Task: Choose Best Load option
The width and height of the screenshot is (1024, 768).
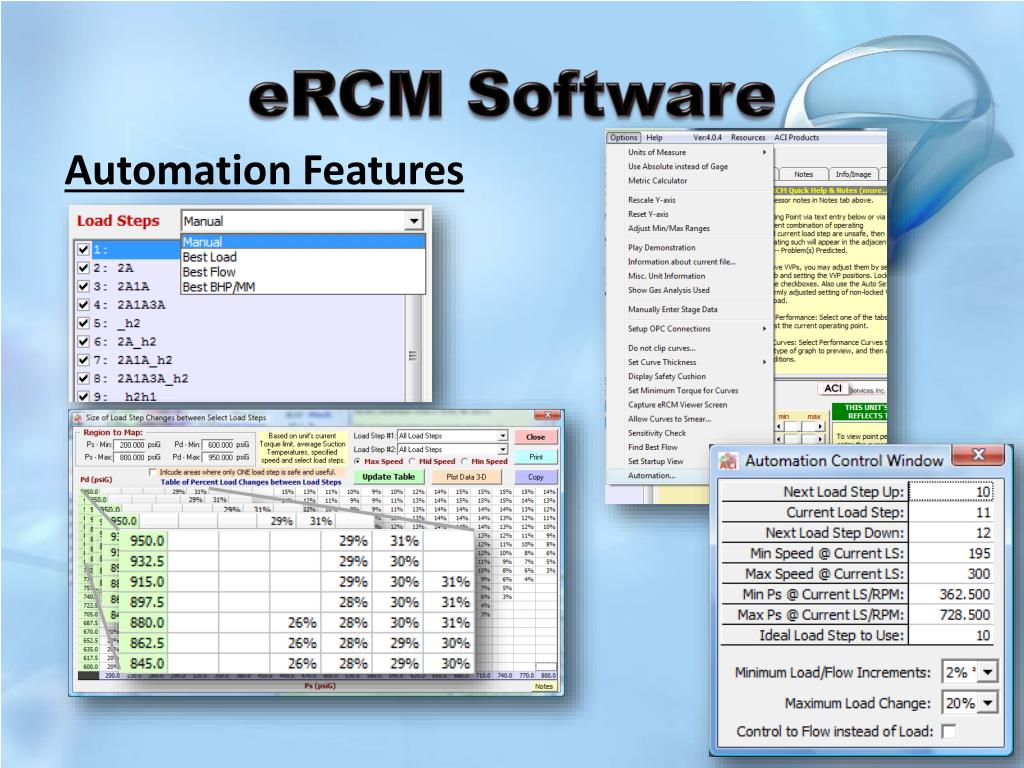Action: pos(303,257)
